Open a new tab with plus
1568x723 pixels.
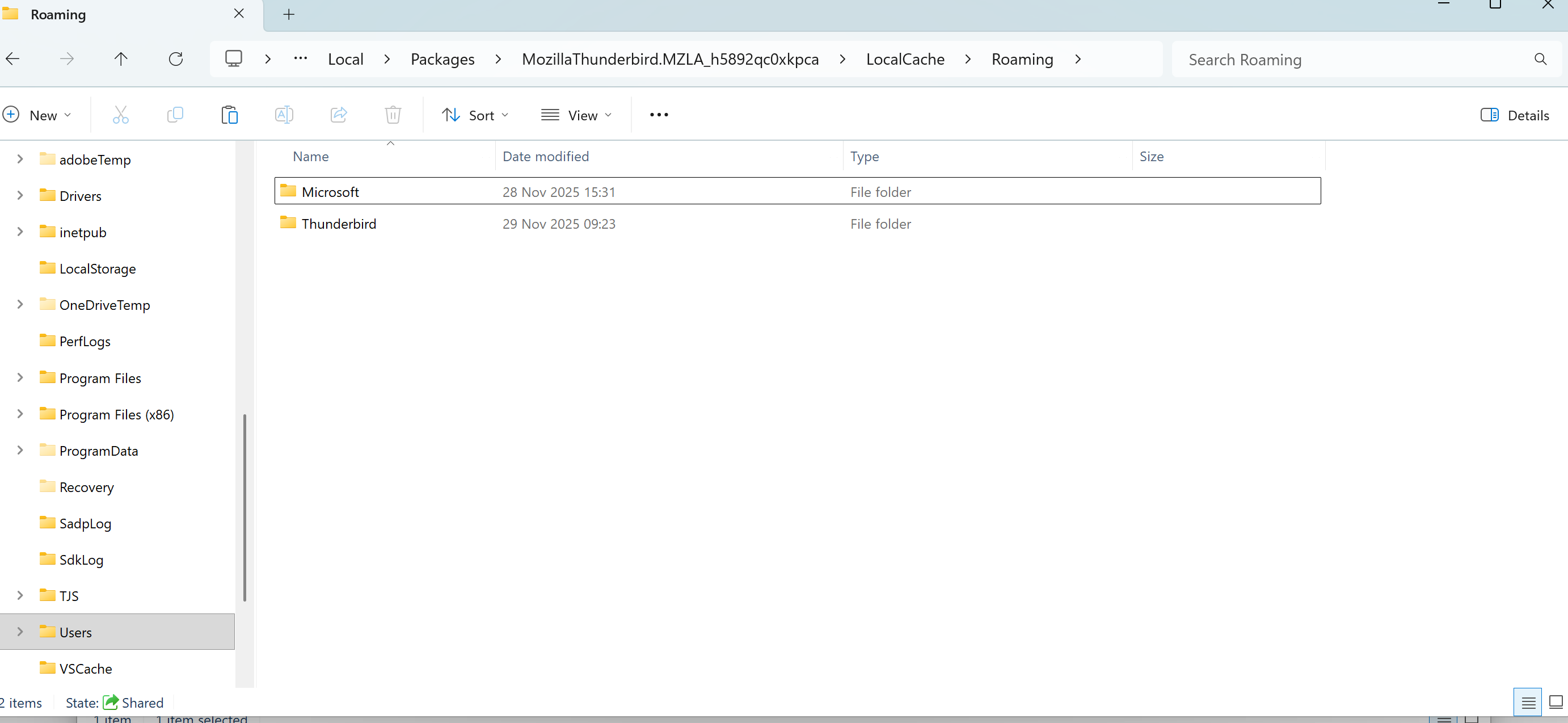289,14
